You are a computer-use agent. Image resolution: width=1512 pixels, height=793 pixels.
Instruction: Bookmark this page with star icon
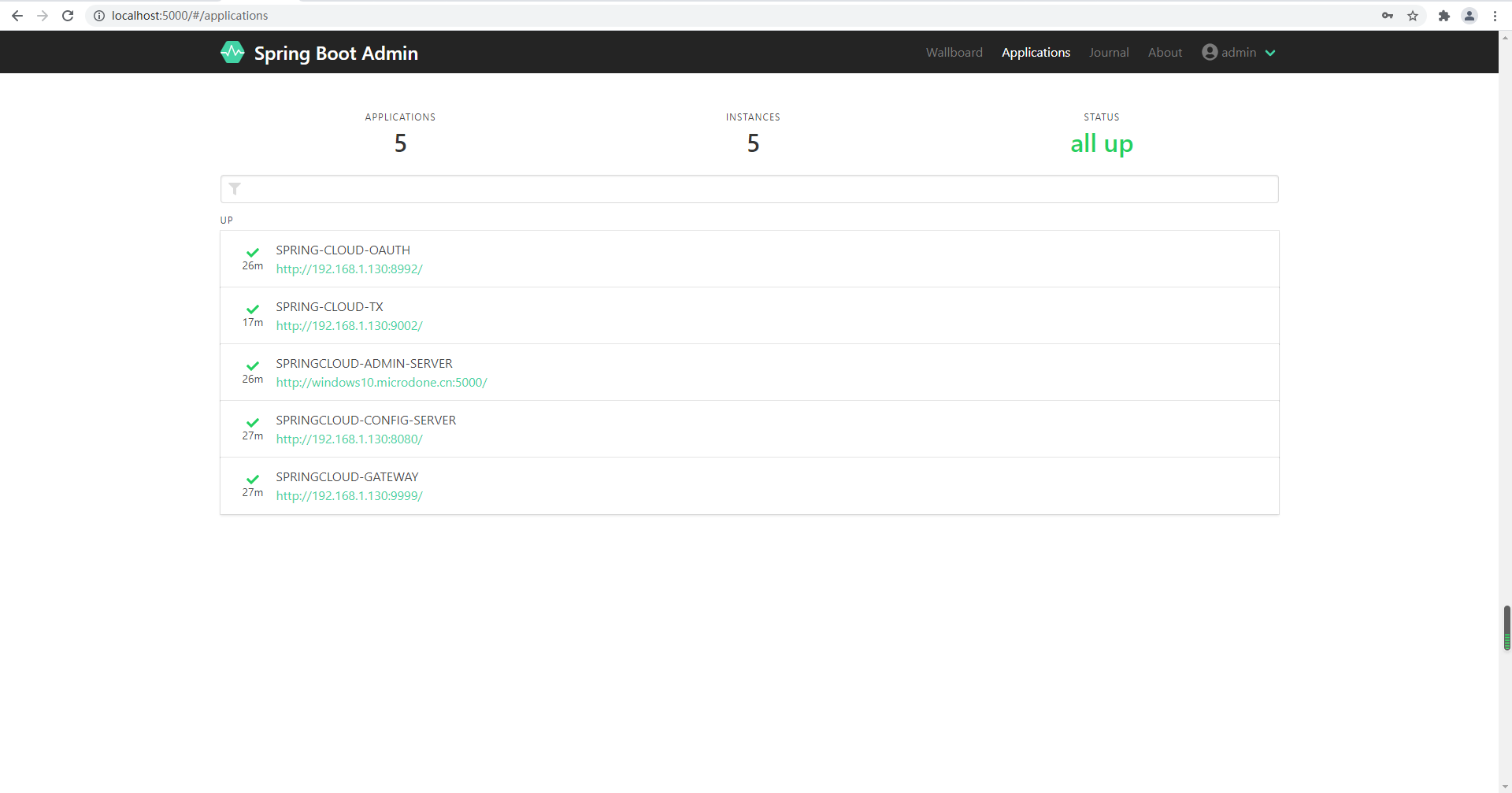tap(1413, 16)
